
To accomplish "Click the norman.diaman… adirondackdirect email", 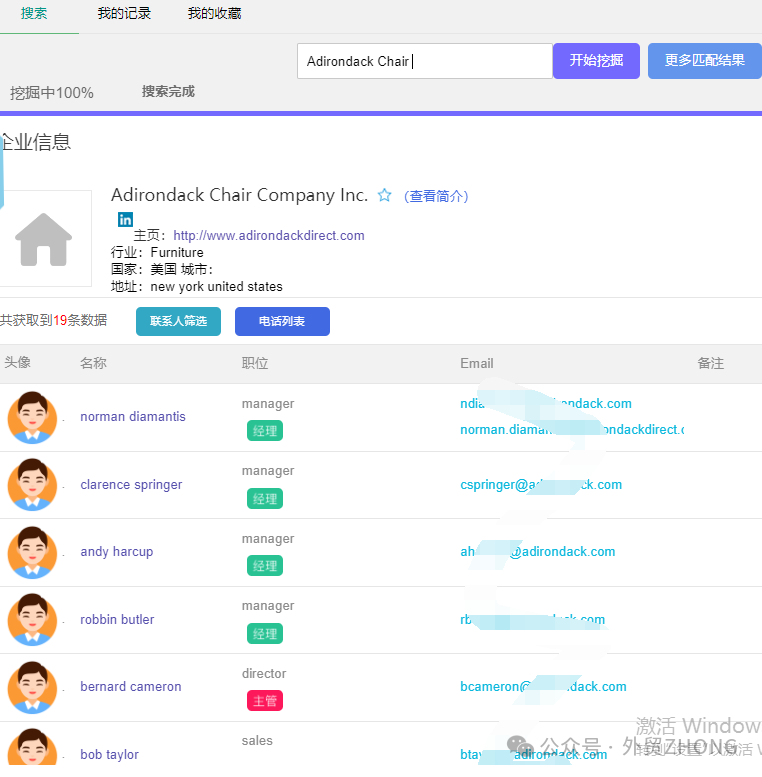I will click(x=572, y=430).
